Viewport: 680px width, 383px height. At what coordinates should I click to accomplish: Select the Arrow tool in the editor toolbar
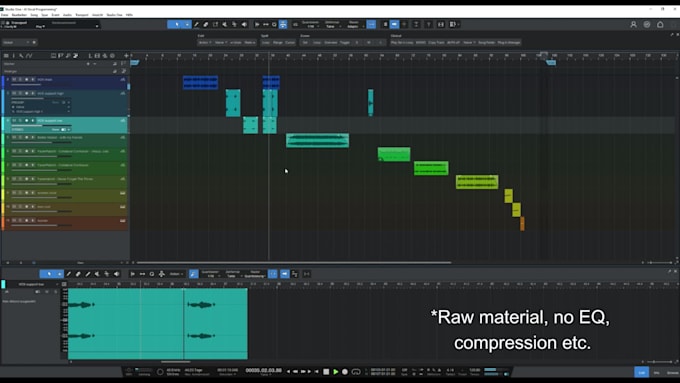[49, 274]
